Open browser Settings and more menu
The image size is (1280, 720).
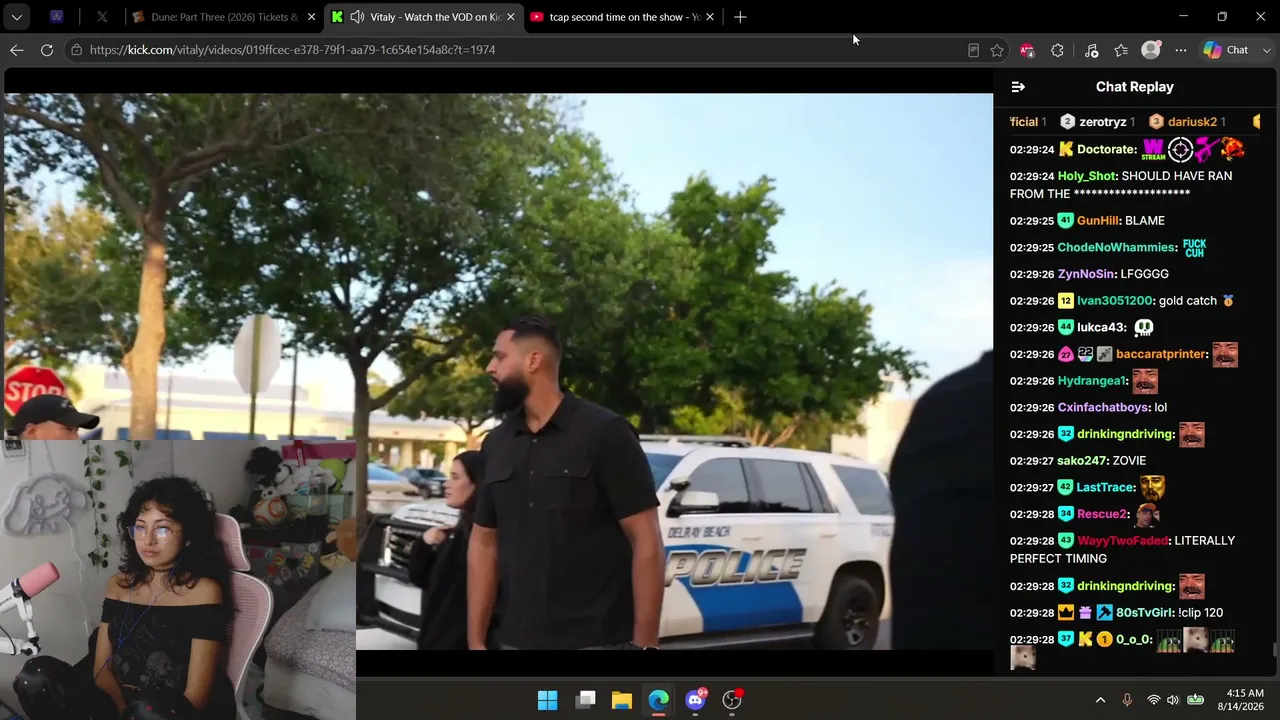[1181, 50]
